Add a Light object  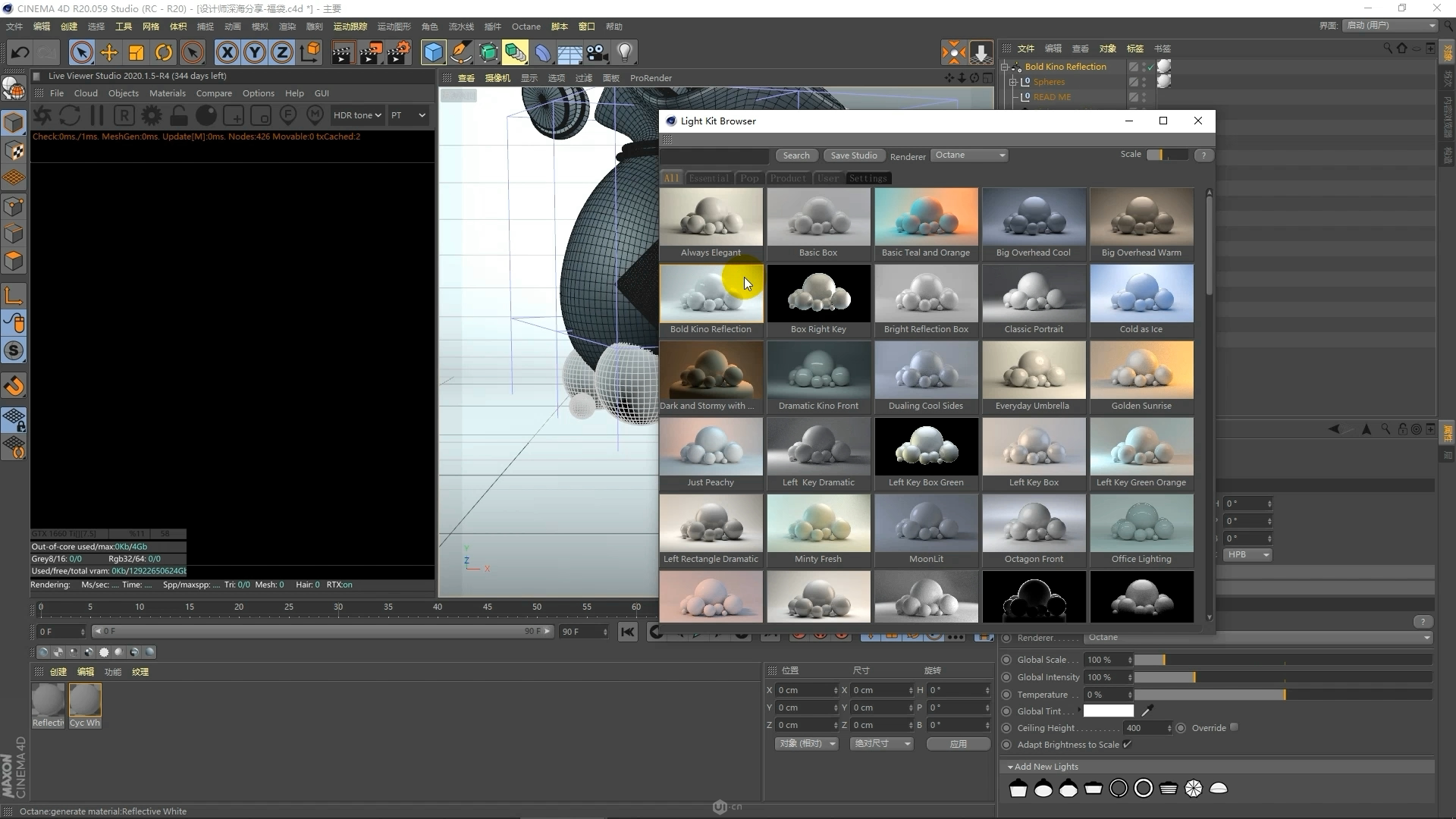(624, 52)
